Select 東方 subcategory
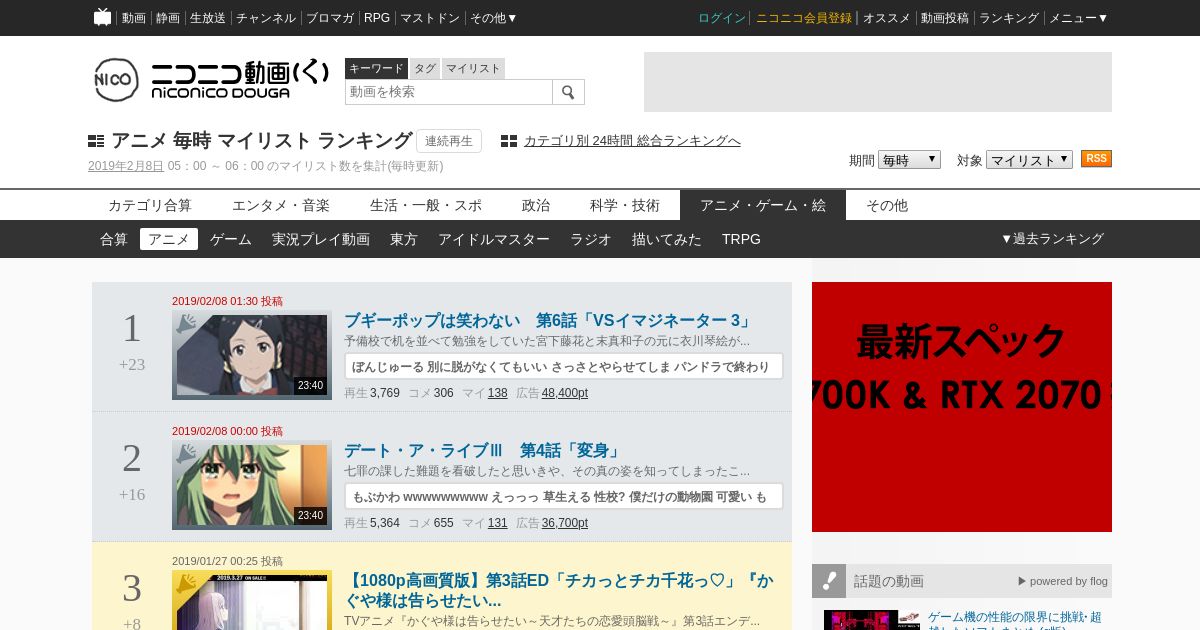Screen dimensions: 1200x630 [x=404, y=239]
